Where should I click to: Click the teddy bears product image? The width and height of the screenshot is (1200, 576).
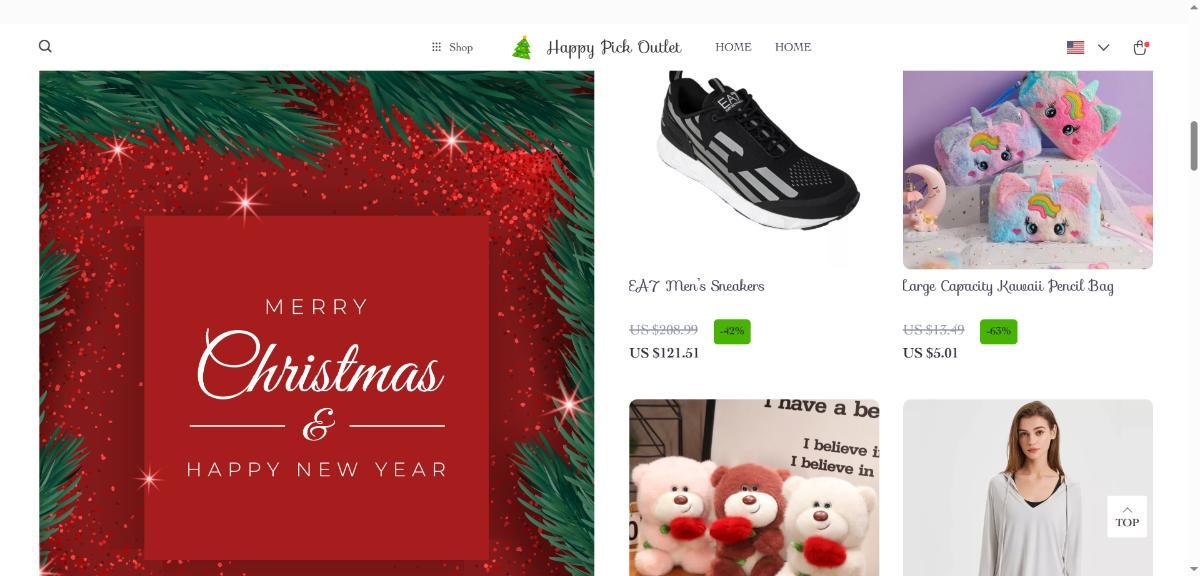[x=754, y=487]
